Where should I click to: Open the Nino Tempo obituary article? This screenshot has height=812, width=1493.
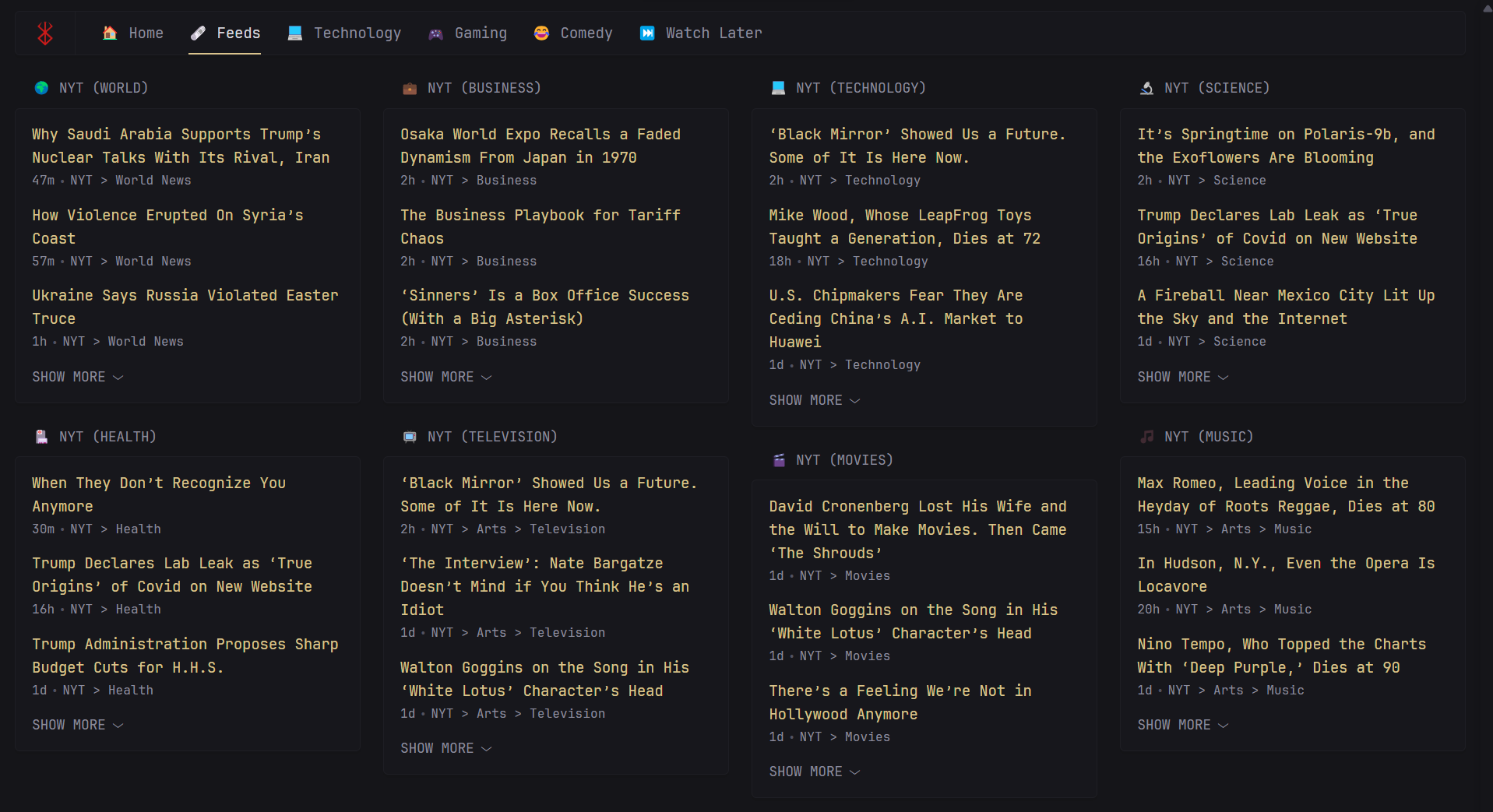(x=1282, y=656)
